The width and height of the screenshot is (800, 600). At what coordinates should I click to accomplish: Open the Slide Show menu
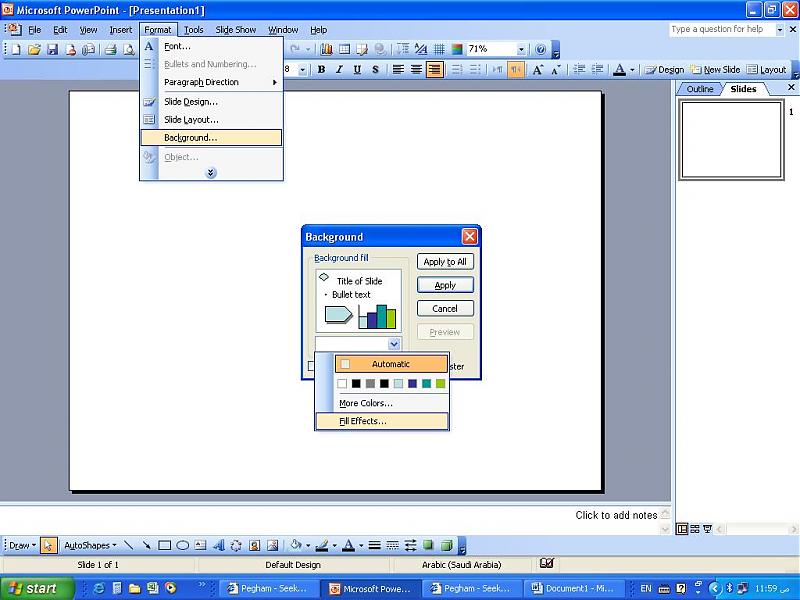(x=236, y=30)
